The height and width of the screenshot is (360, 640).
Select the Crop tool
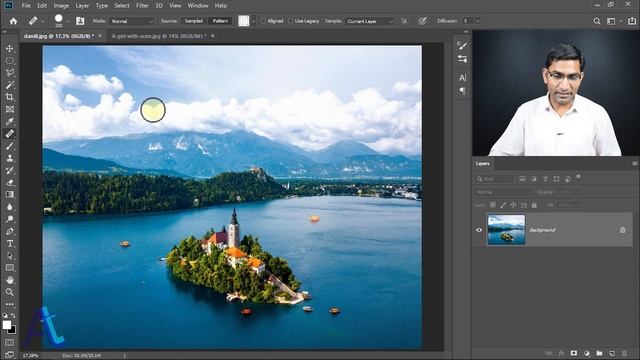(x=9, y=97)
